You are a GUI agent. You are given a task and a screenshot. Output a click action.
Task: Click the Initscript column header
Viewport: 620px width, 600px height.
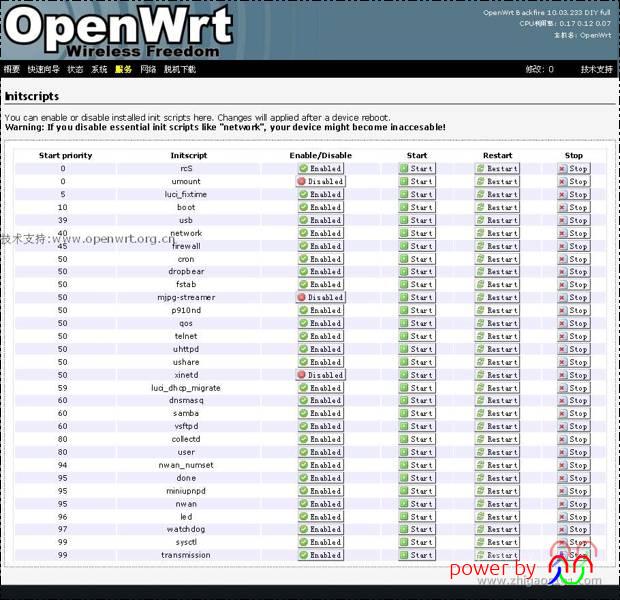(x=189, y=155)
